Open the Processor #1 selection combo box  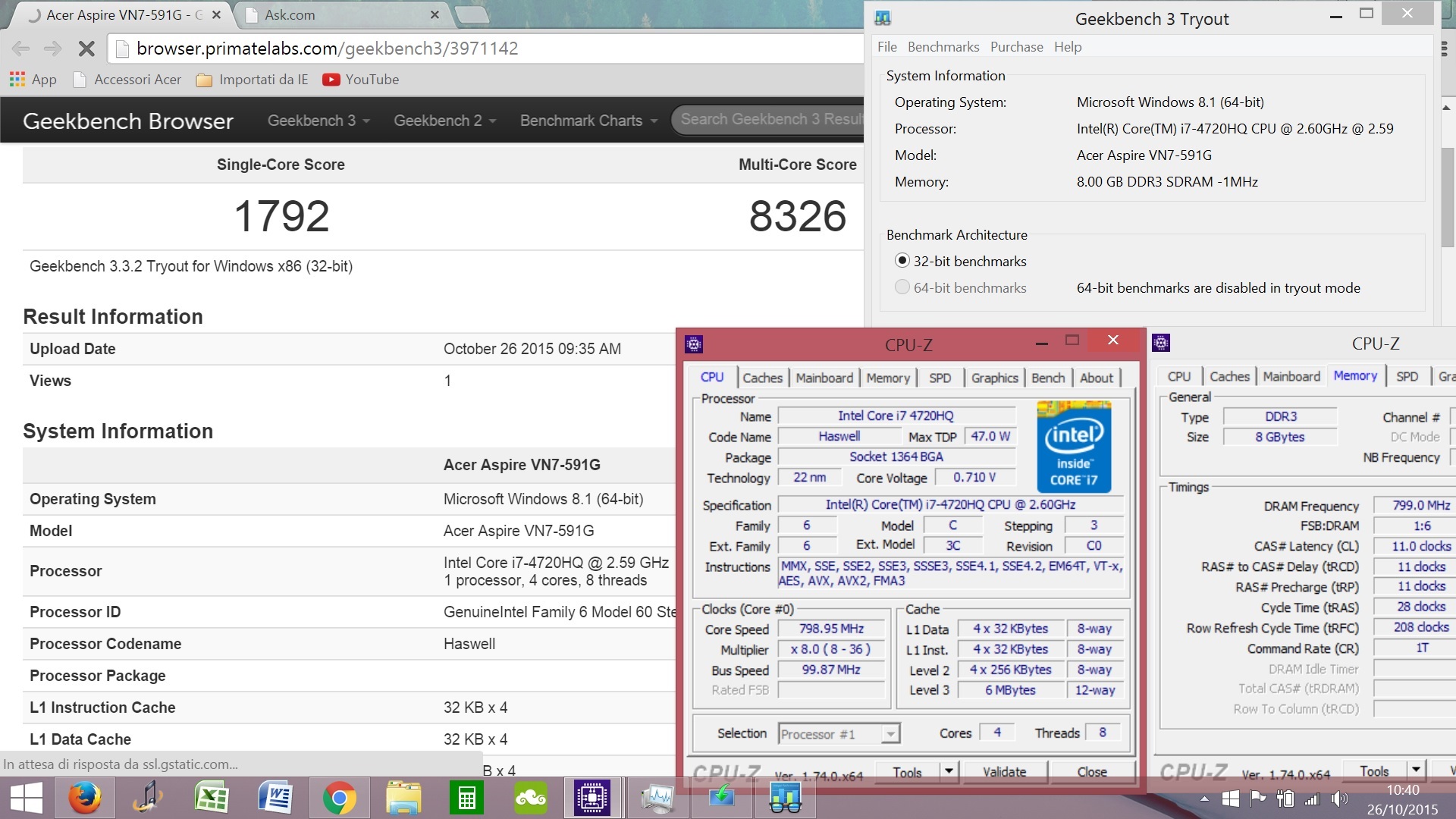tap(839, 733)
